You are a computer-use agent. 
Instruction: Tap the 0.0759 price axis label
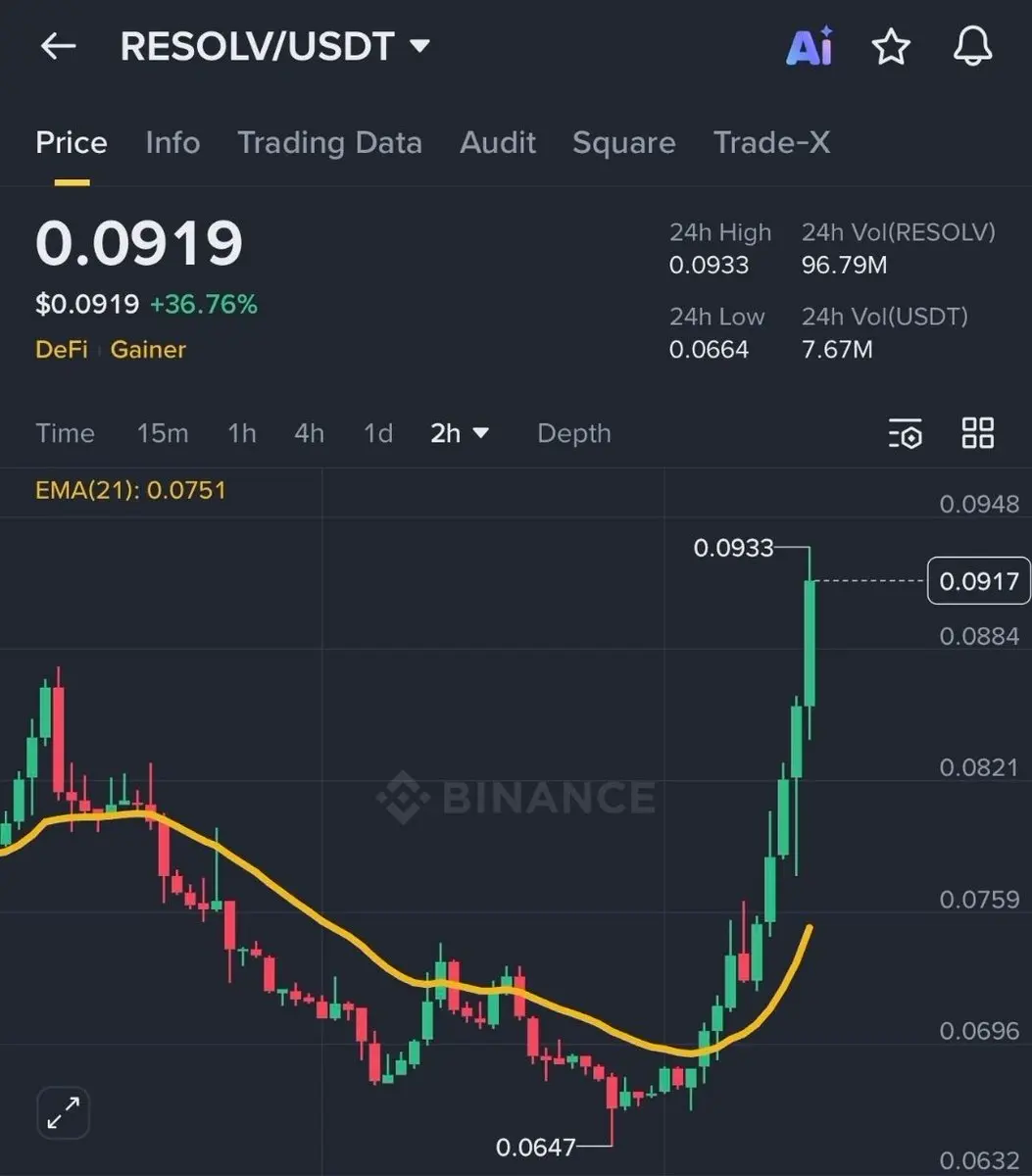pos(979,900)
